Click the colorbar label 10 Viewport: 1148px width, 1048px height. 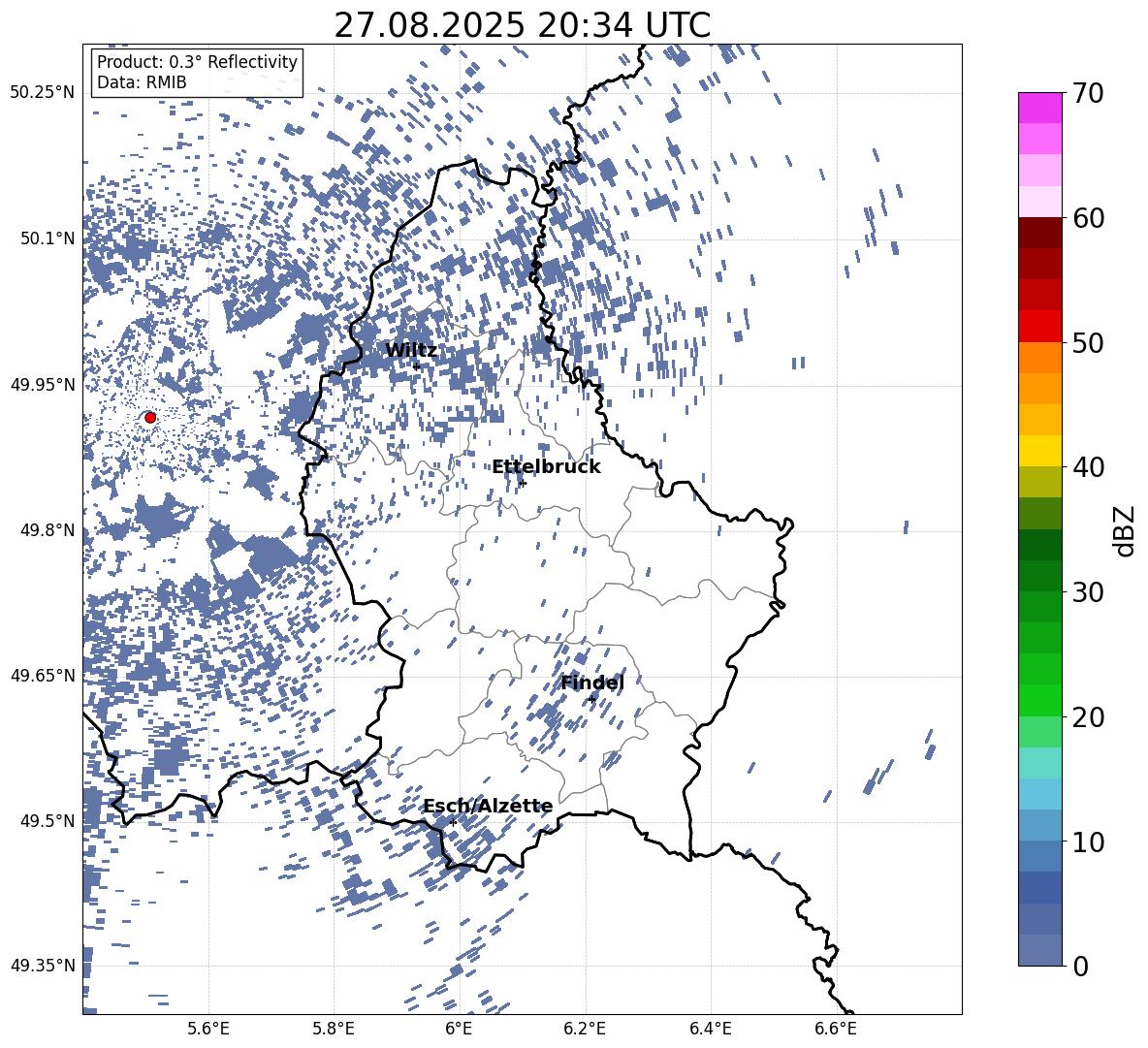pos(1088,841)
